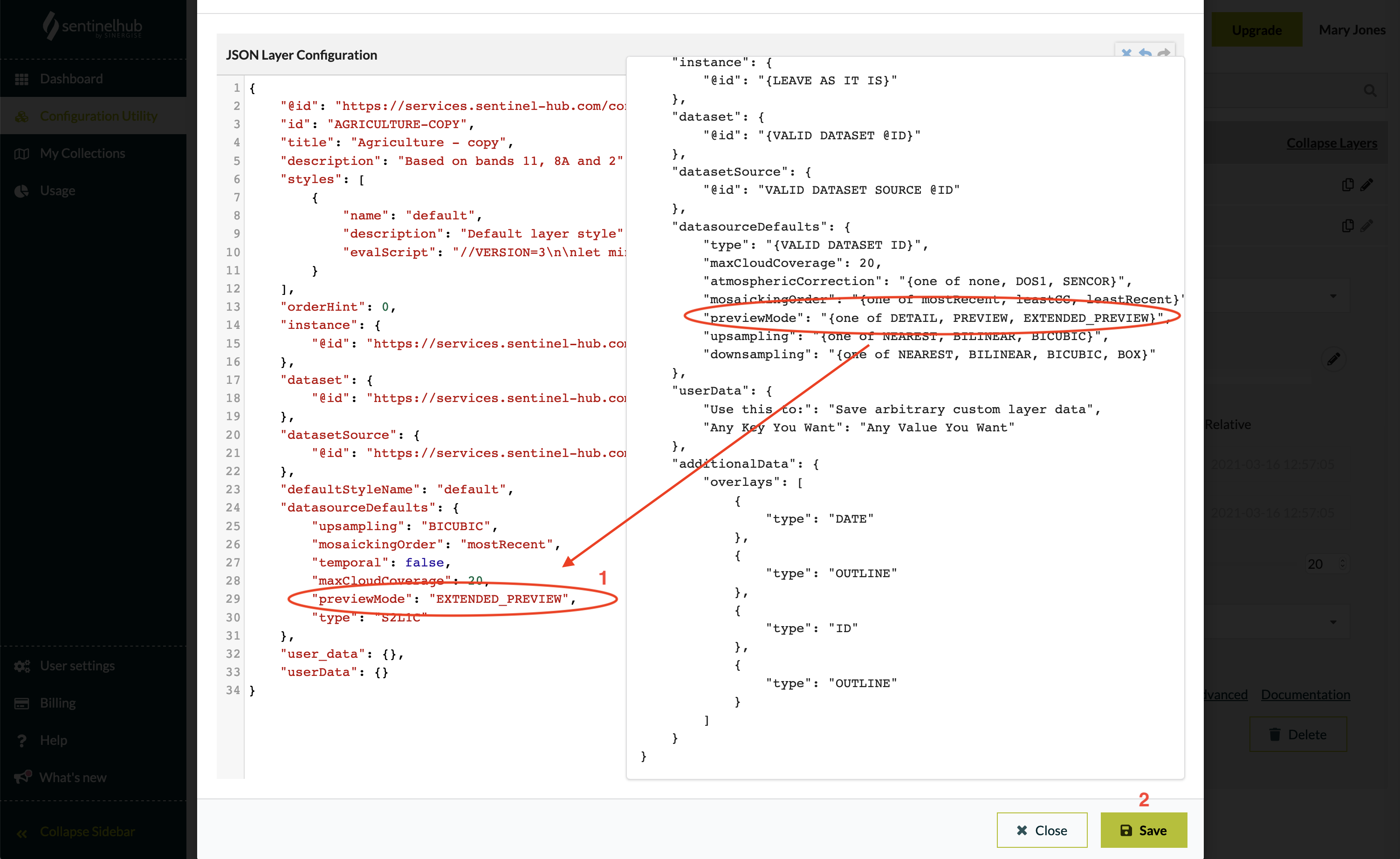Click the Billing credit card icon
1400x859 pixels.
21,703
